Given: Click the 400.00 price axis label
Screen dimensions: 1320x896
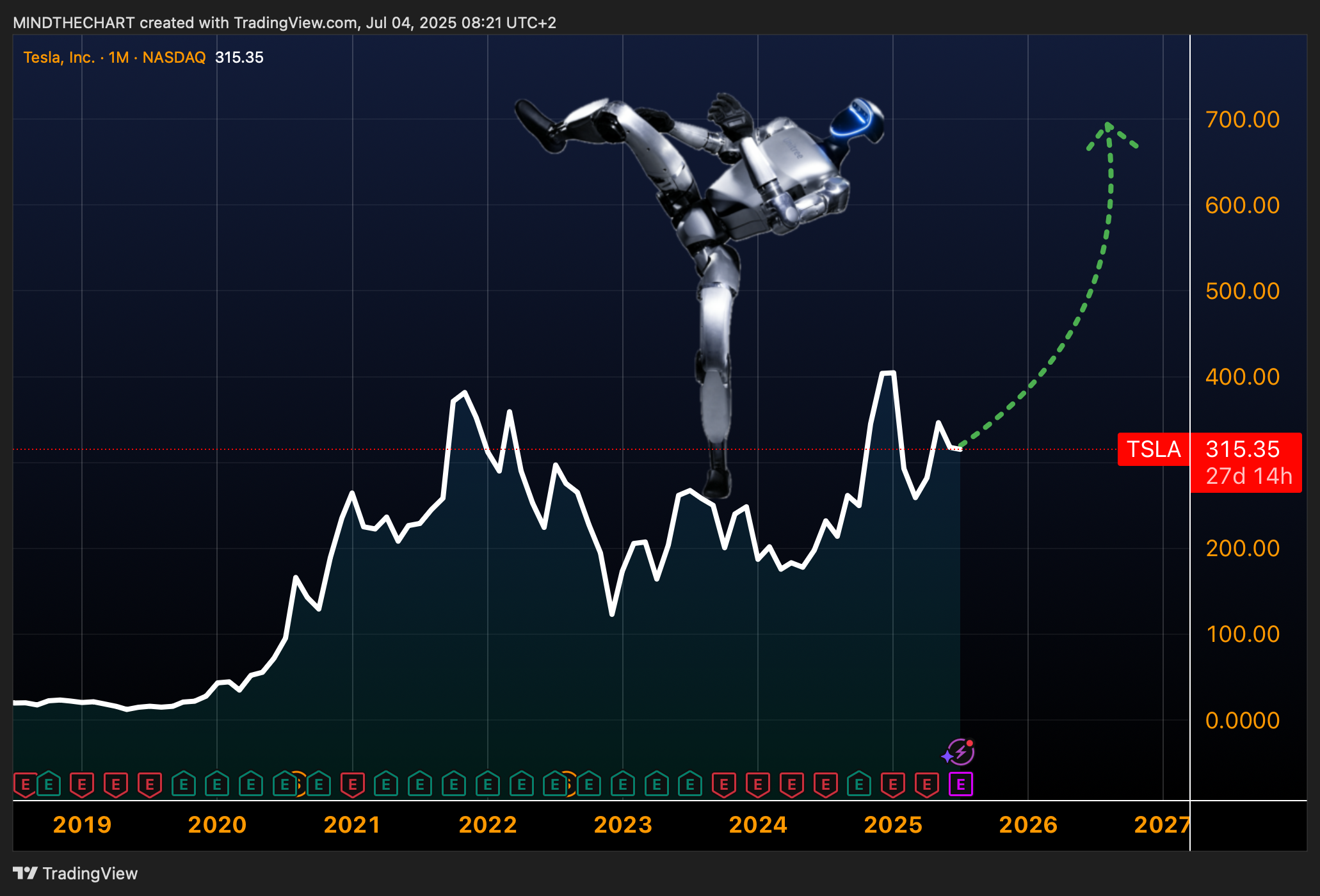Looking at the screenshot, I should 1243,377.
